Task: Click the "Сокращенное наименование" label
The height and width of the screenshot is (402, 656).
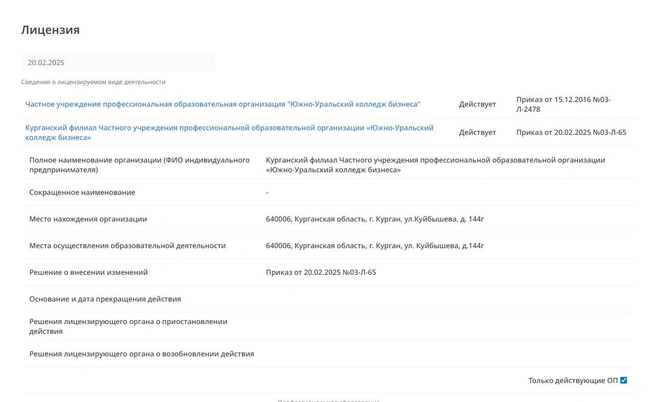Action: [x=82, y=192]
